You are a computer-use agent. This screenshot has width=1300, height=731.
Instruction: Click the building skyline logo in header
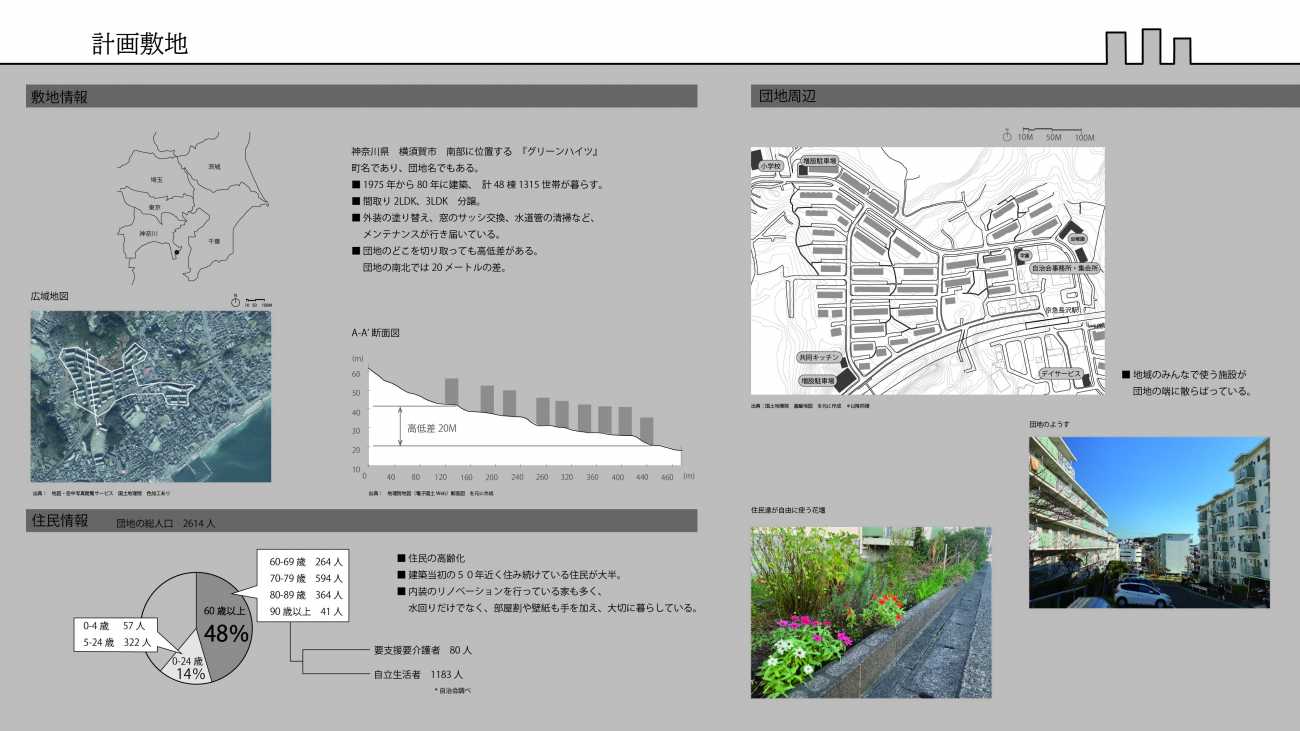(x=1149, y=46)
